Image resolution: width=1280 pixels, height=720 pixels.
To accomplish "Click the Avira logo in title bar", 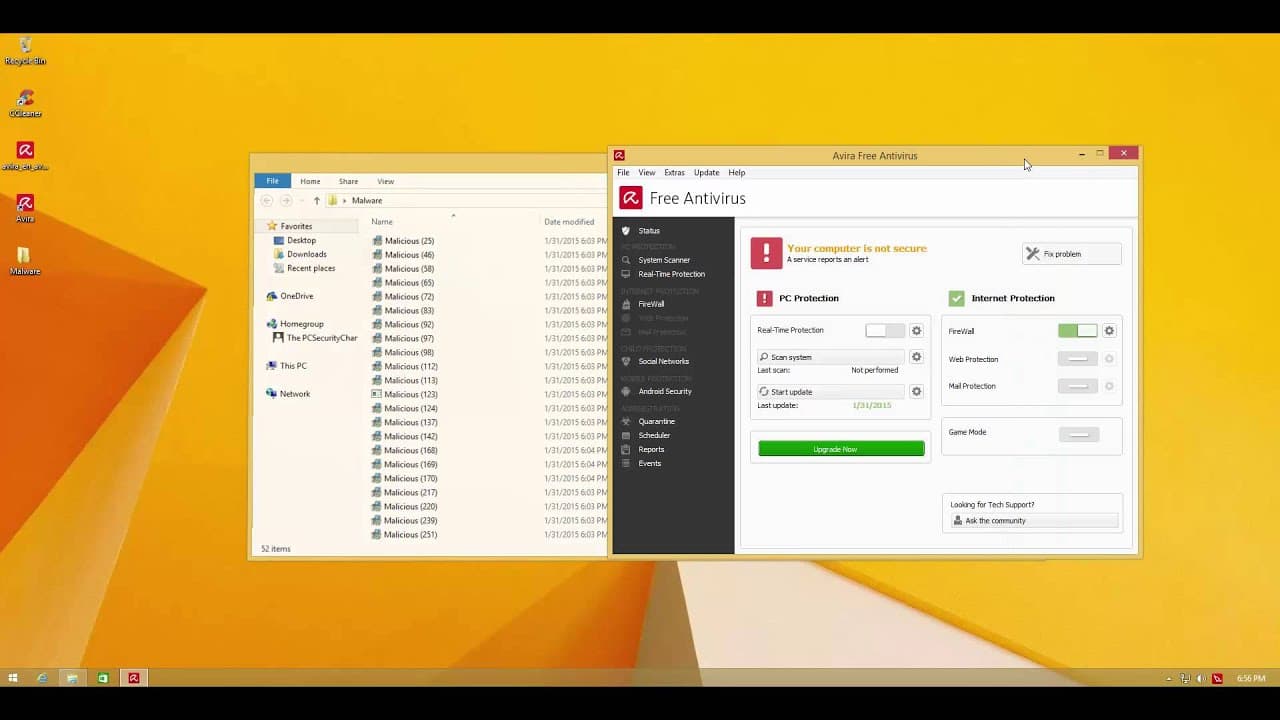I will click(619, 155).
